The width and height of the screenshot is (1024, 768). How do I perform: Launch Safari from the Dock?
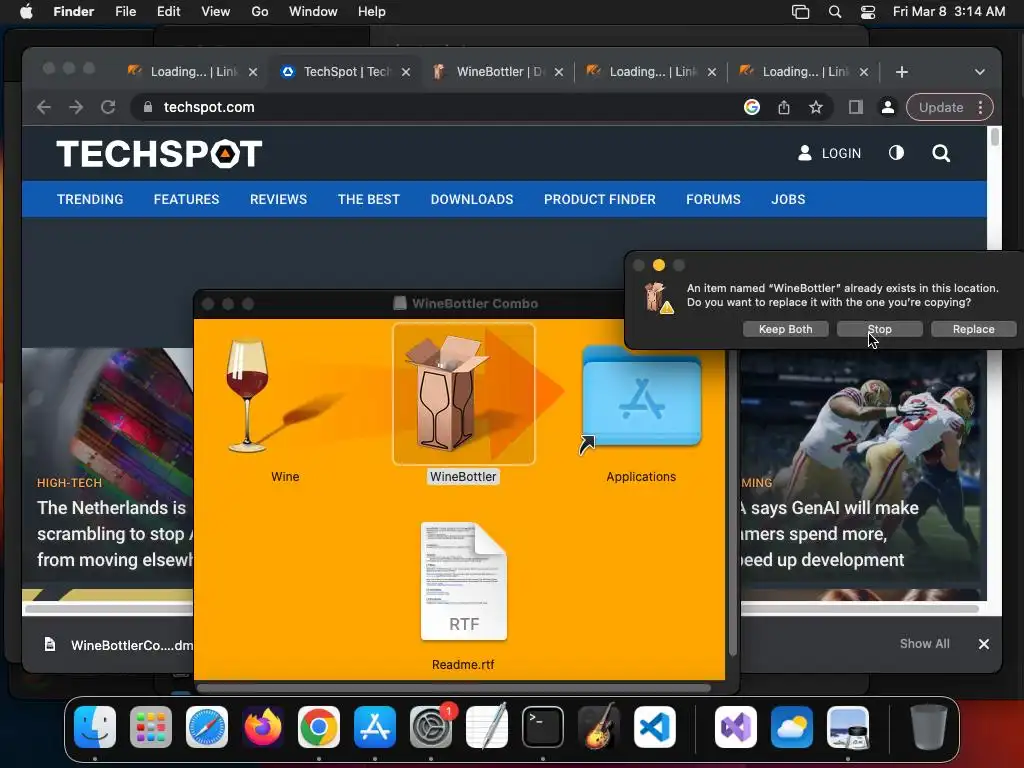pyautogui.click(x=207, y=727)
